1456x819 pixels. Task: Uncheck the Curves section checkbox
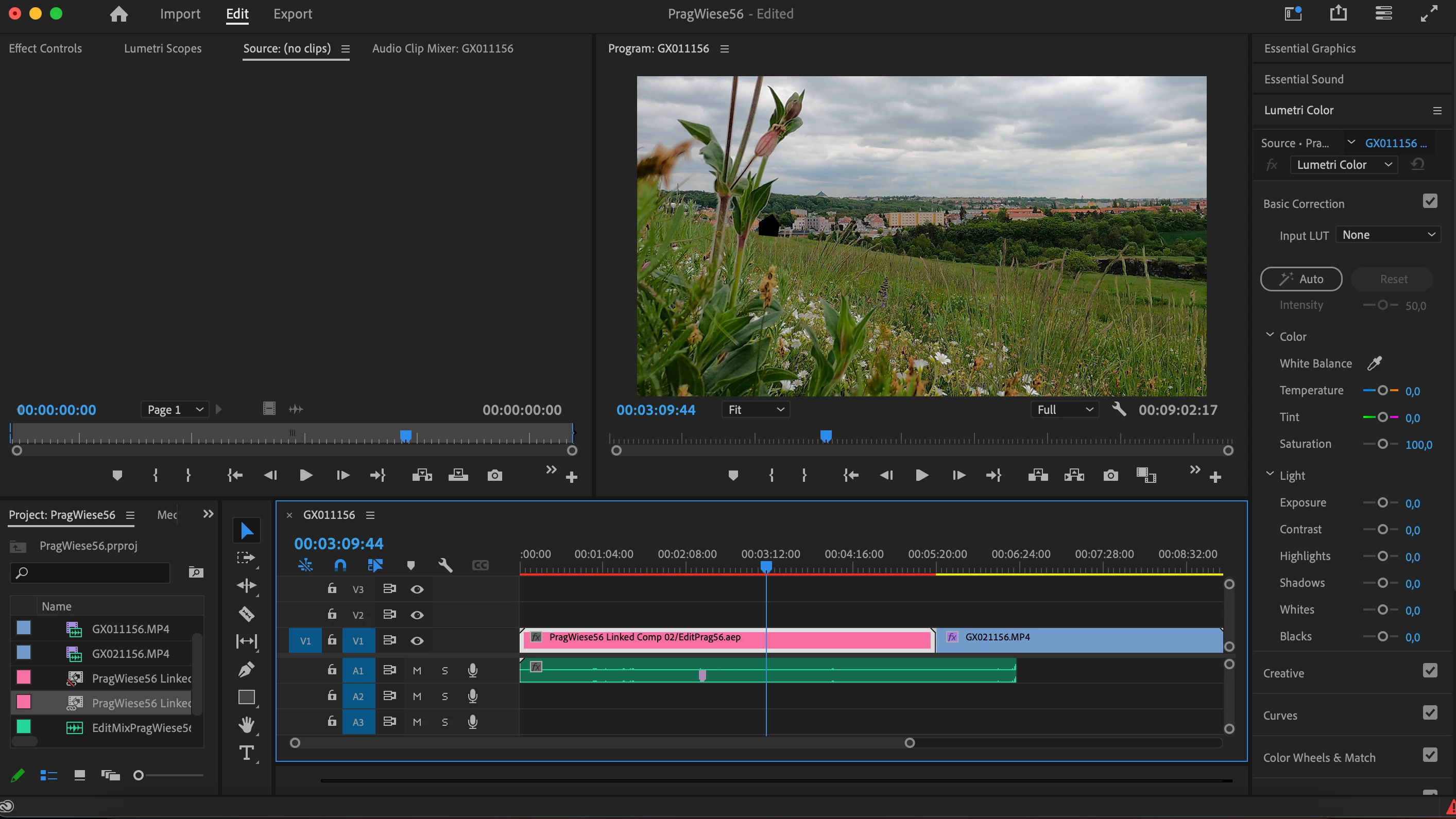1429,713
